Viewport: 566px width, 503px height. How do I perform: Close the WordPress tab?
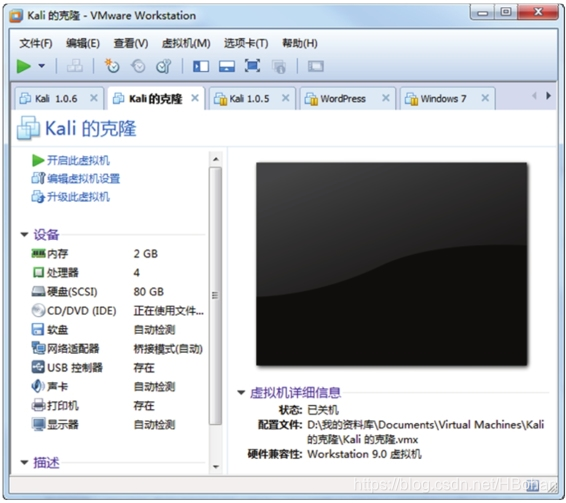[386, 98]
